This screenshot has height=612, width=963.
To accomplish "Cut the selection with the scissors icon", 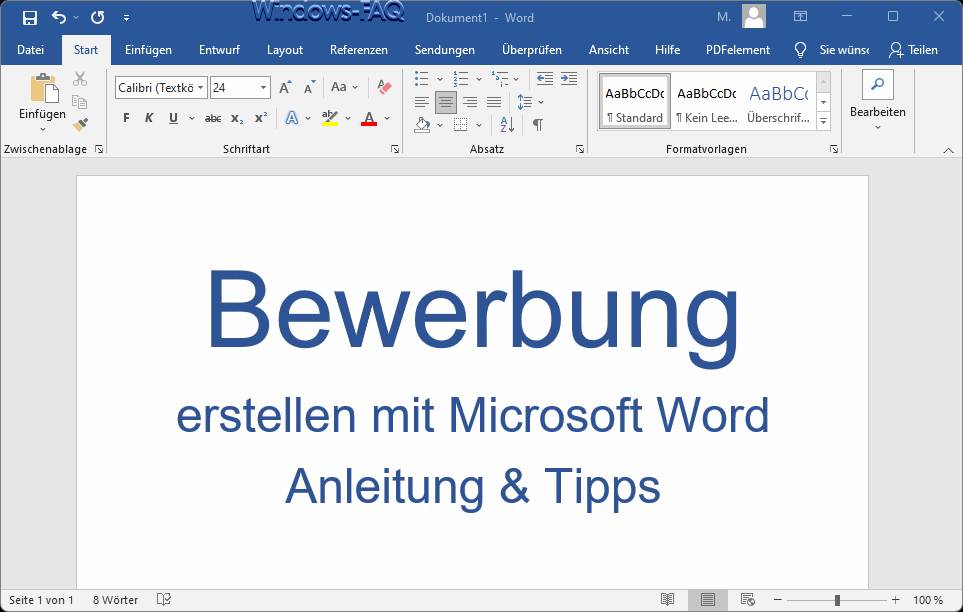I will point(80,79).
